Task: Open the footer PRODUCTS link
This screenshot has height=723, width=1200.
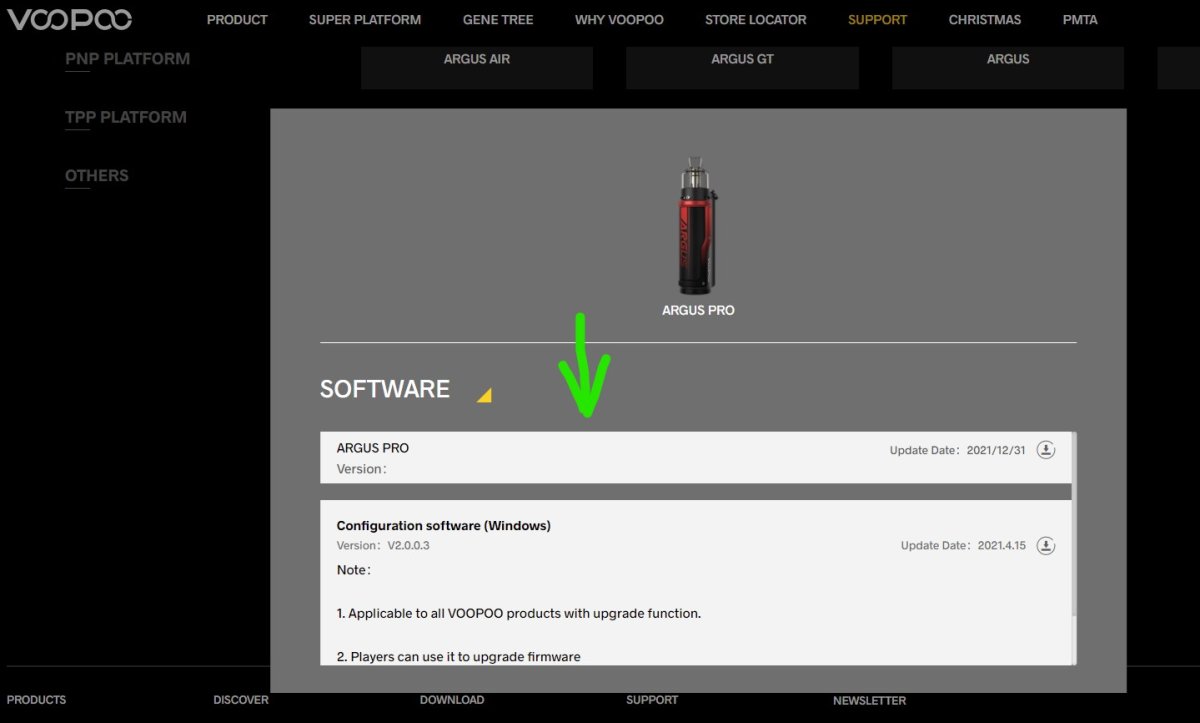Action: [x=37, y=700]
